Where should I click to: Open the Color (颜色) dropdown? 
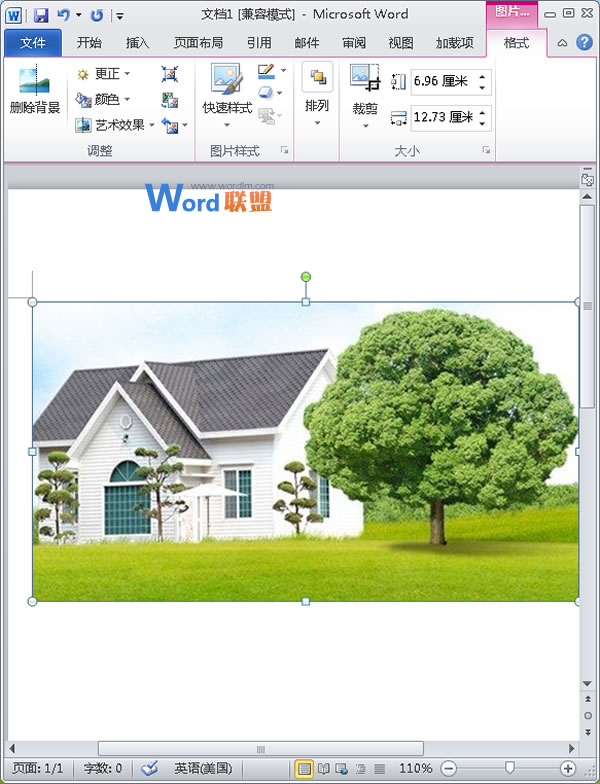click(104, 100)
